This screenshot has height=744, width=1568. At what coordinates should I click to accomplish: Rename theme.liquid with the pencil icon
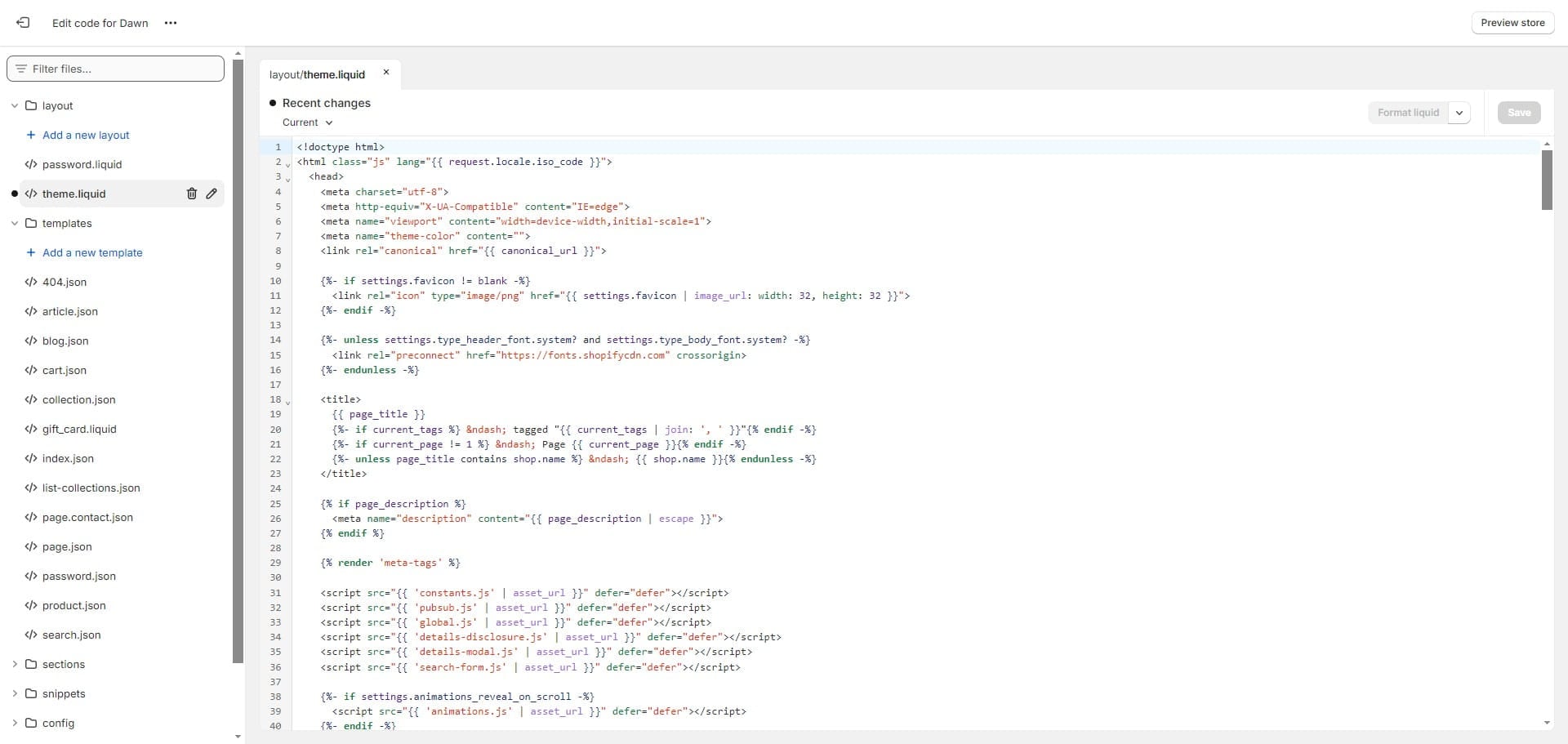(212, 194)
